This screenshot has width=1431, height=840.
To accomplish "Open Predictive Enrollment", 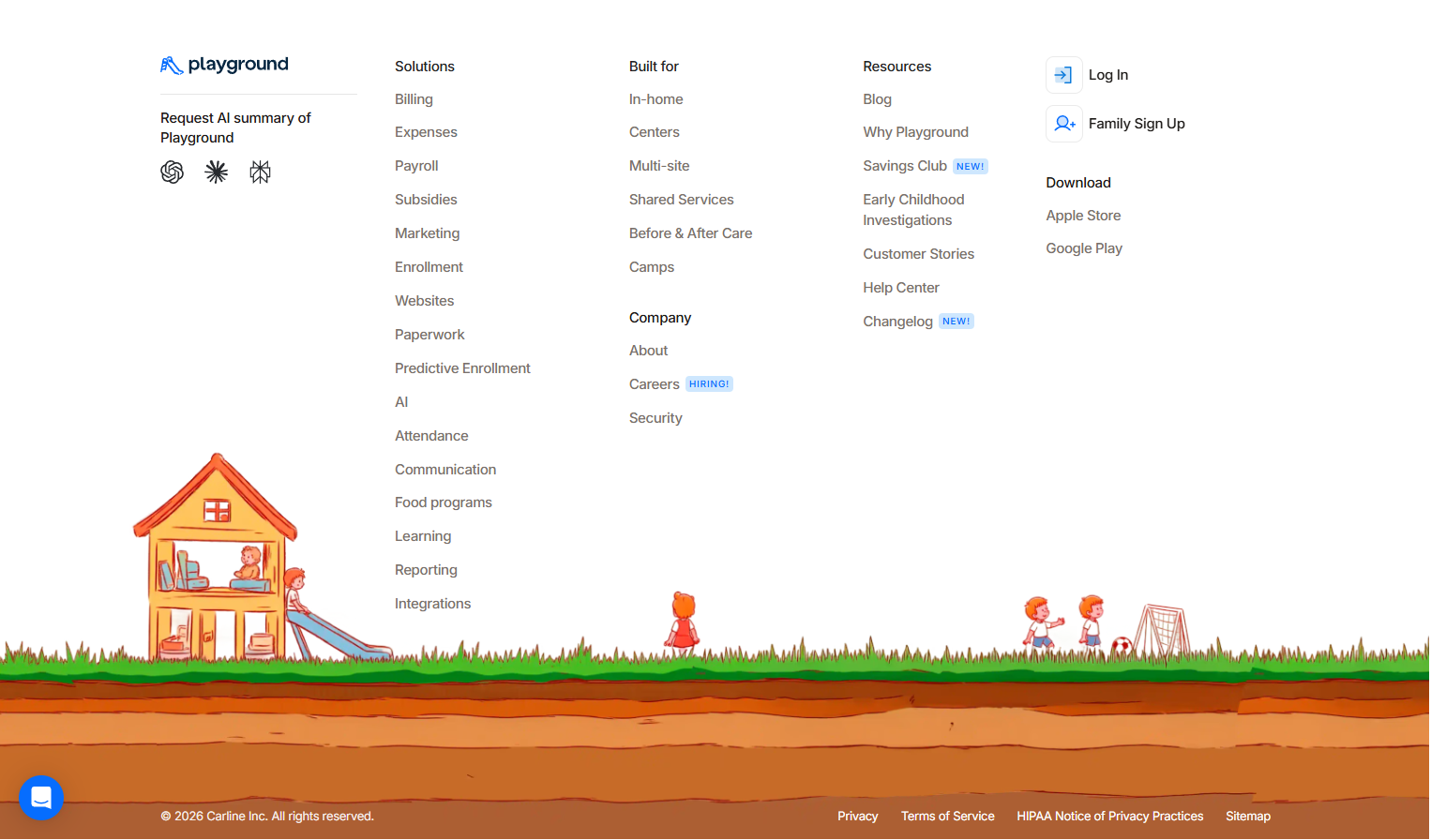I will tap(462, 368).
